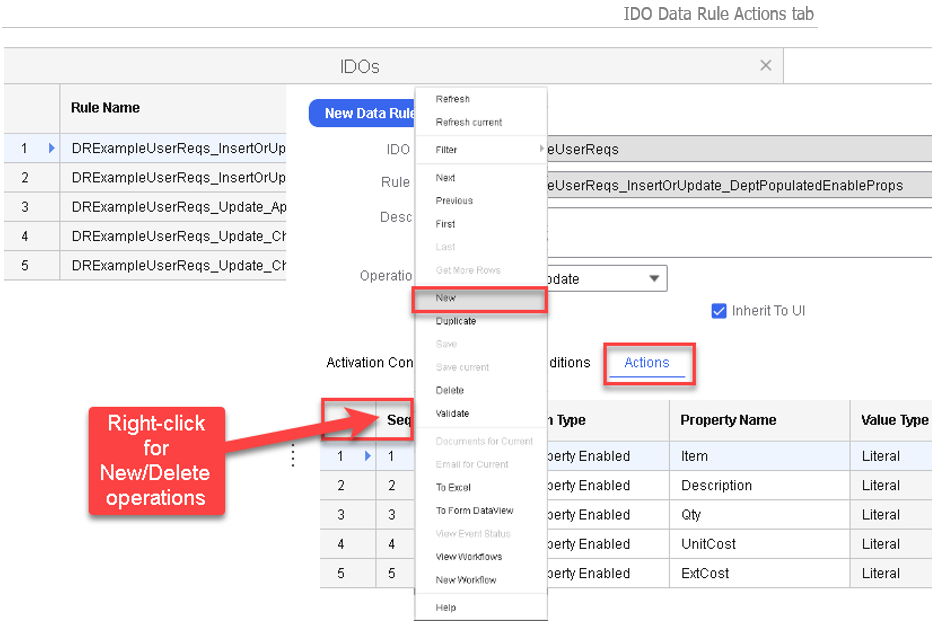This screenshot has width=932, height=630.
Task: Select rule row 3 DRExampleUserReqs_Update_Ap
Action: pos(144,207)
